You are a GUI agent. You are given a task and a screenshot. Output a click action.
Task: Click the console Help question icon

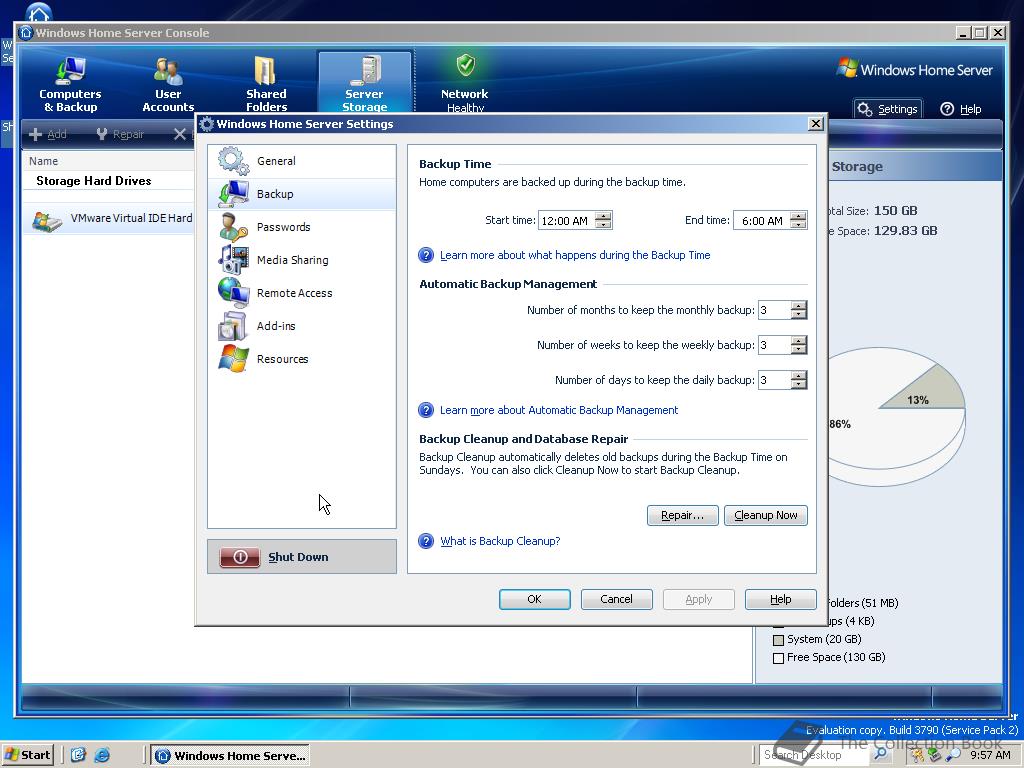947,109
